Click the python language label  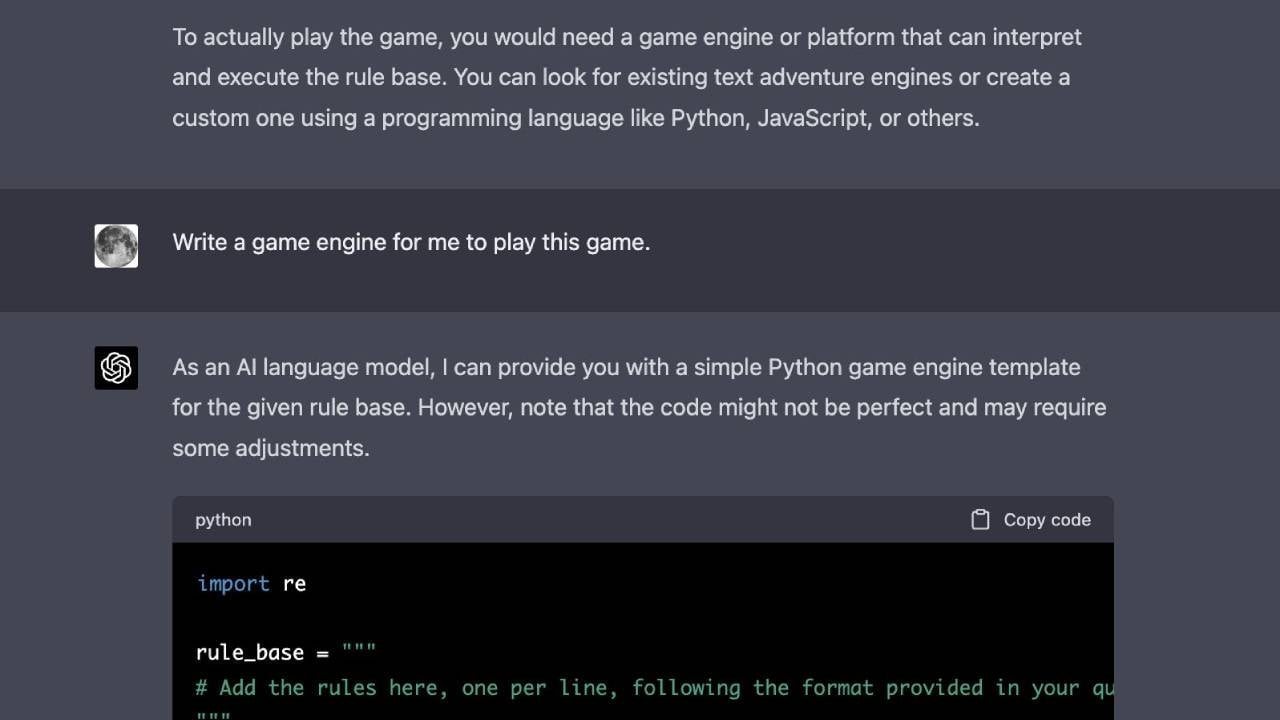(222, 519)
